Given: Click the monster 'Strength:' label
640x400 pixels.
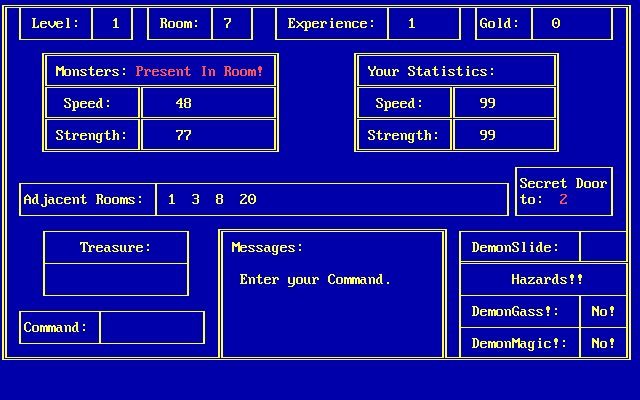Looking at the screenshot, I should tap(91, 135).
